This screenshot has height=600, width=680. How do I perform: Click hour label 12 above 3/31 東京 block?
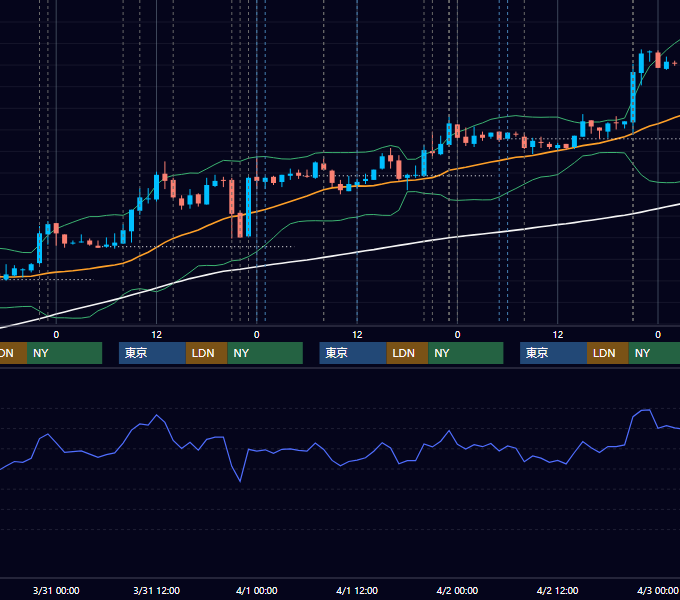point(157,335)
